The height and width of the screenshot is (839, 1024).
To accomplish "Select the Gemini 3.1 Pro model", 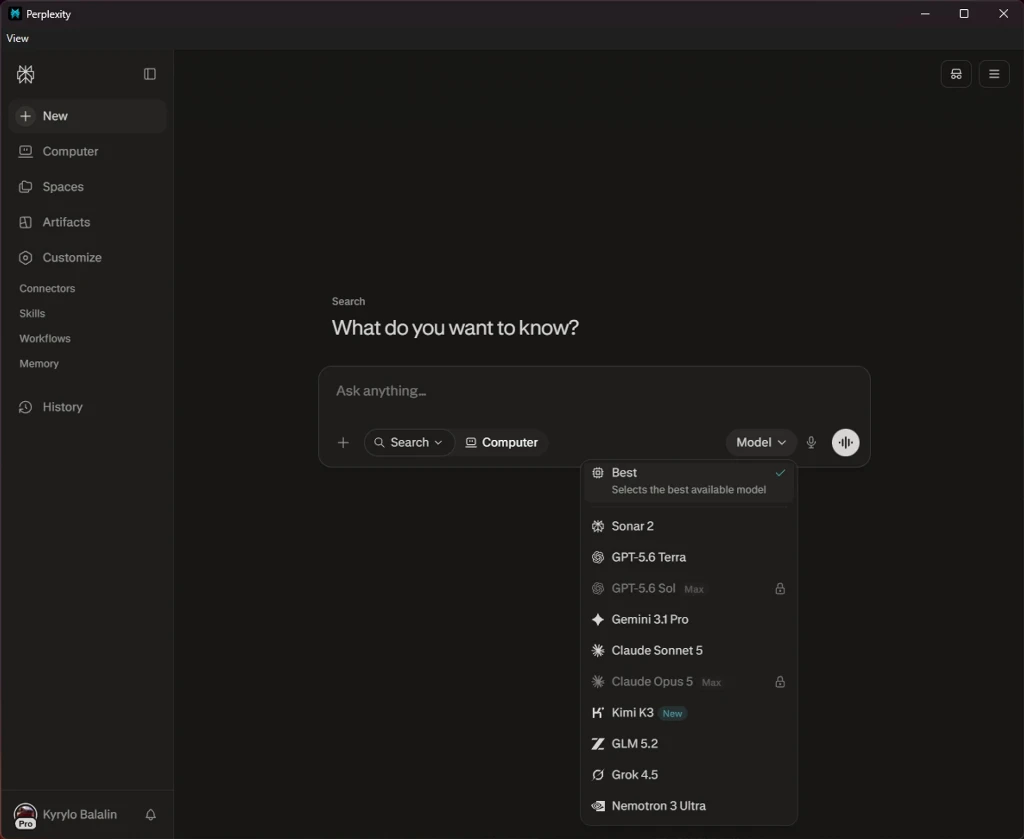I will [x=689, y=619].
